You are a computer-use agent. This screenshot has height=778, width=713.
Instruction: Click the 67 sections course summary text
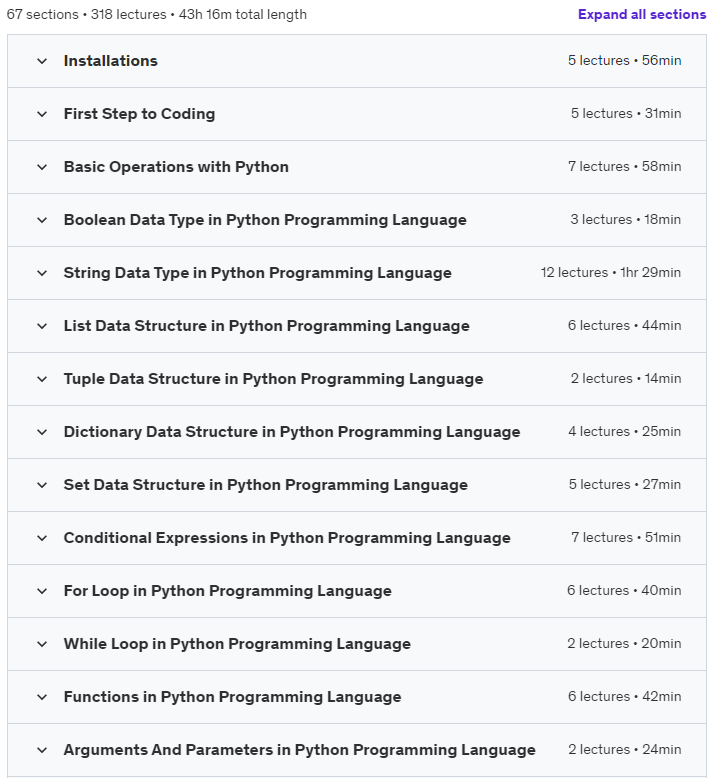coord(156,14)
